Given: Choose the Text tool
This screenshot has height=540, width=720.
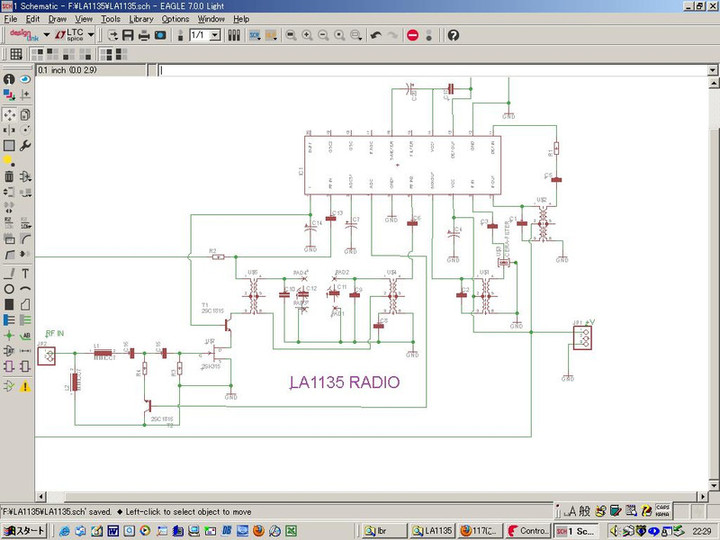Looking at the screenshot, I should pyautogui.click(x=25, y=273).
